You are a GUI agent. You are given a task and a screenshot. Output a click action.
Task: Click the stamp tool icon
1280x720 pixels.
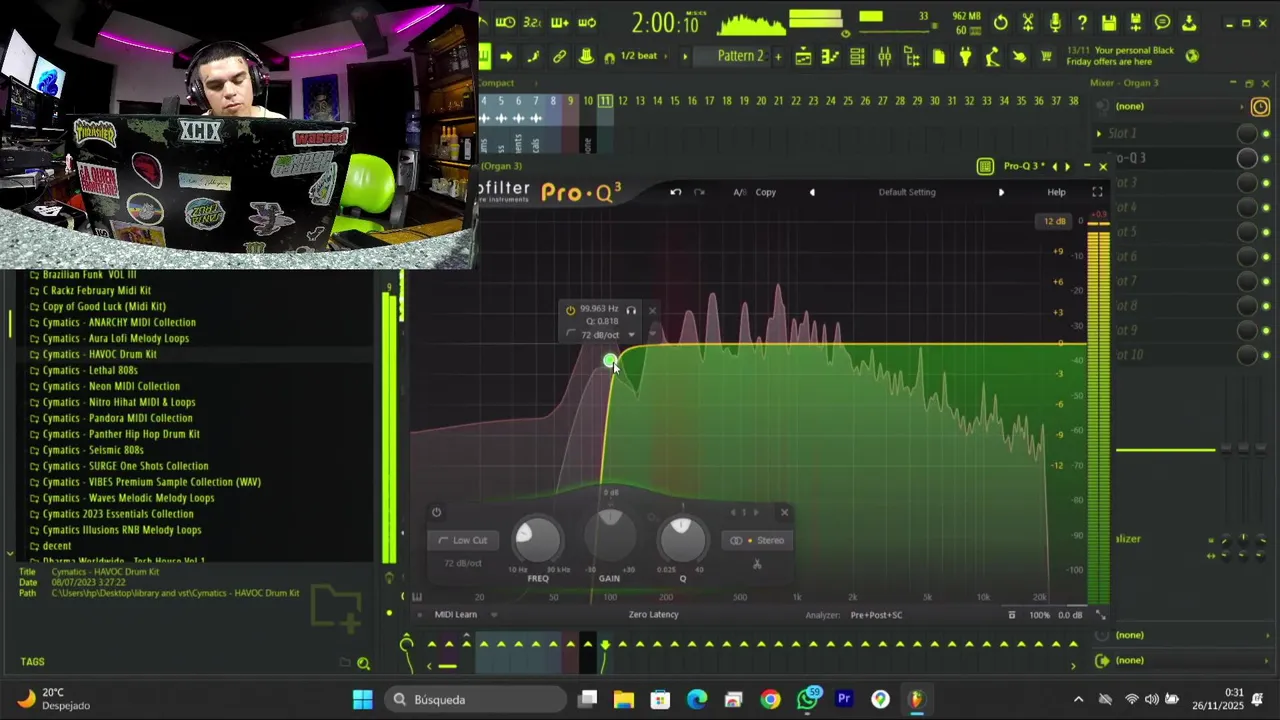tap(586, 56)
